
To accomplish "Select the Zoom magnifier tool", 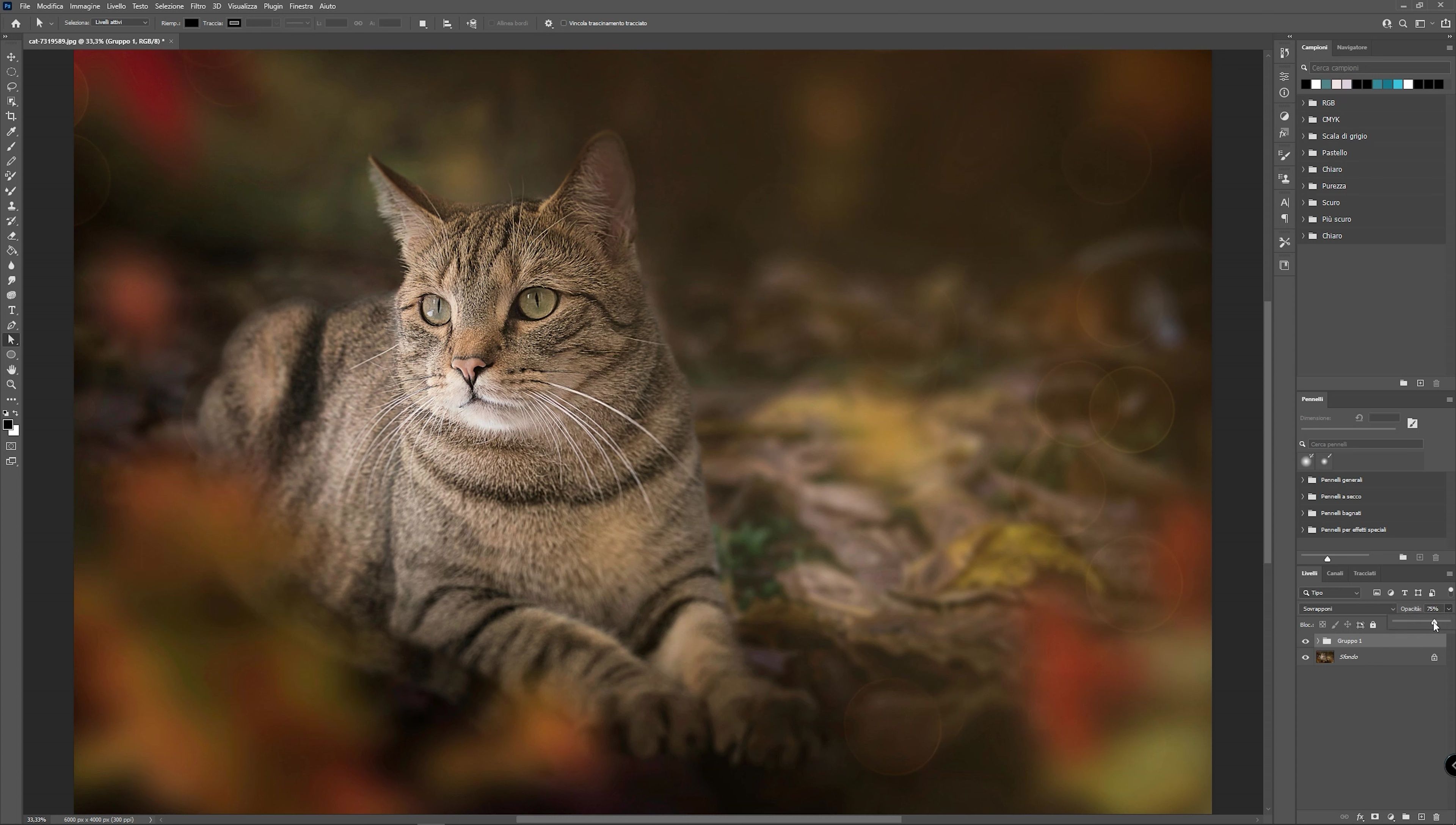I will point(11,384).
